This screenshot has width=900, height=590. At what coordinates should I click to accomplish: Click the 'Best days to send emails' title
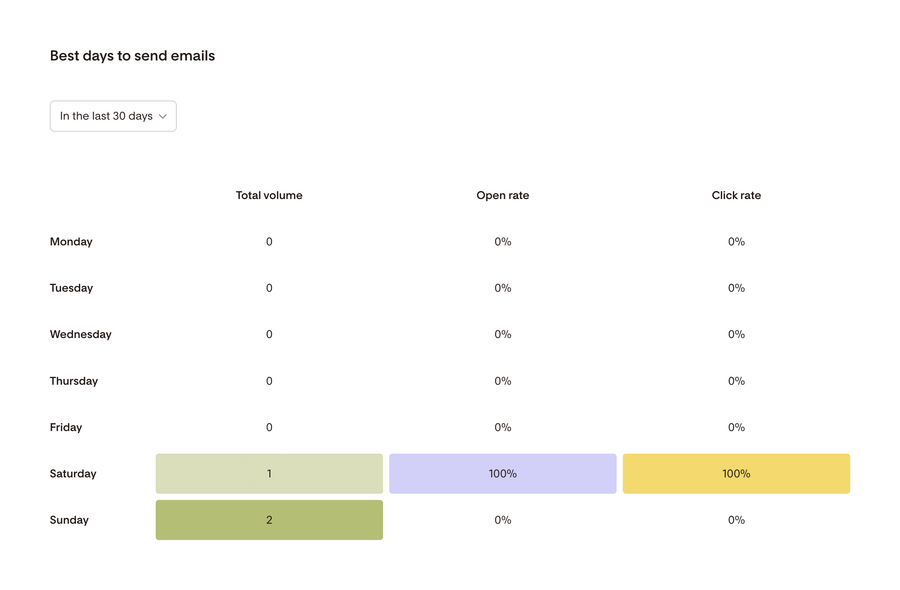pyautogui.click(x=132, y=56)
